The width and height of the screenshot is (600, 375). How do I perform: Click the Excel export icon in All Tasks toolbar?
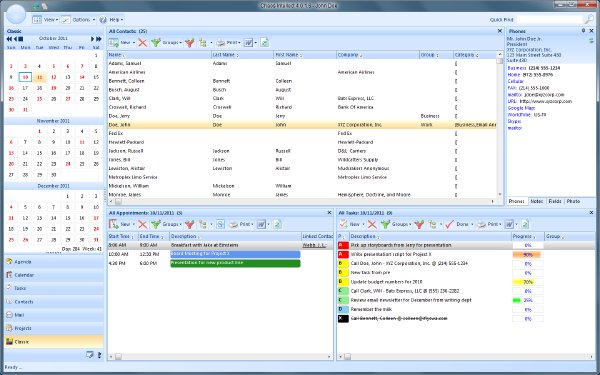(525, 224)
